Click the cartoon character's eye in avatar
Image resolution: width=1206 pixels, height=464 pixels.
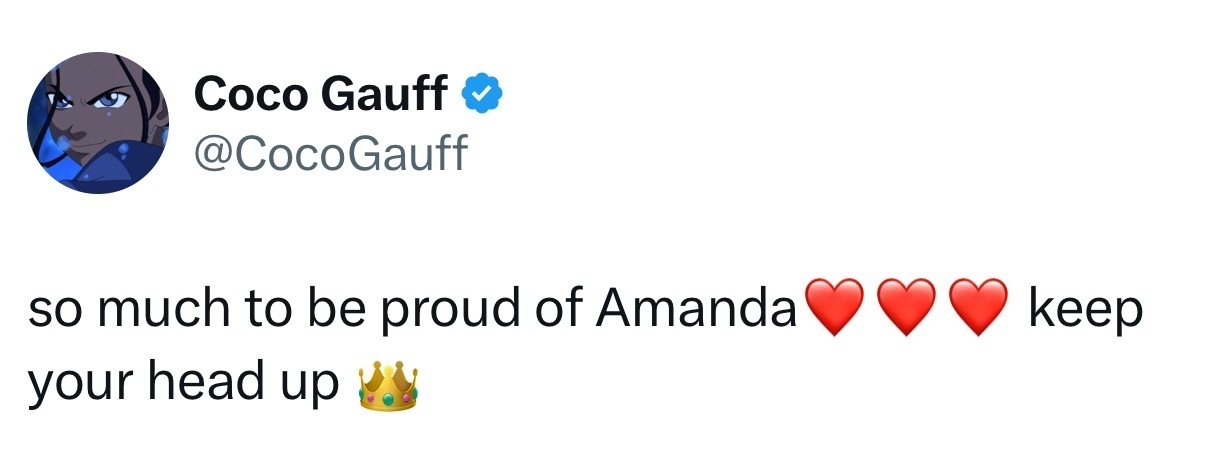(x=114, y=98)
